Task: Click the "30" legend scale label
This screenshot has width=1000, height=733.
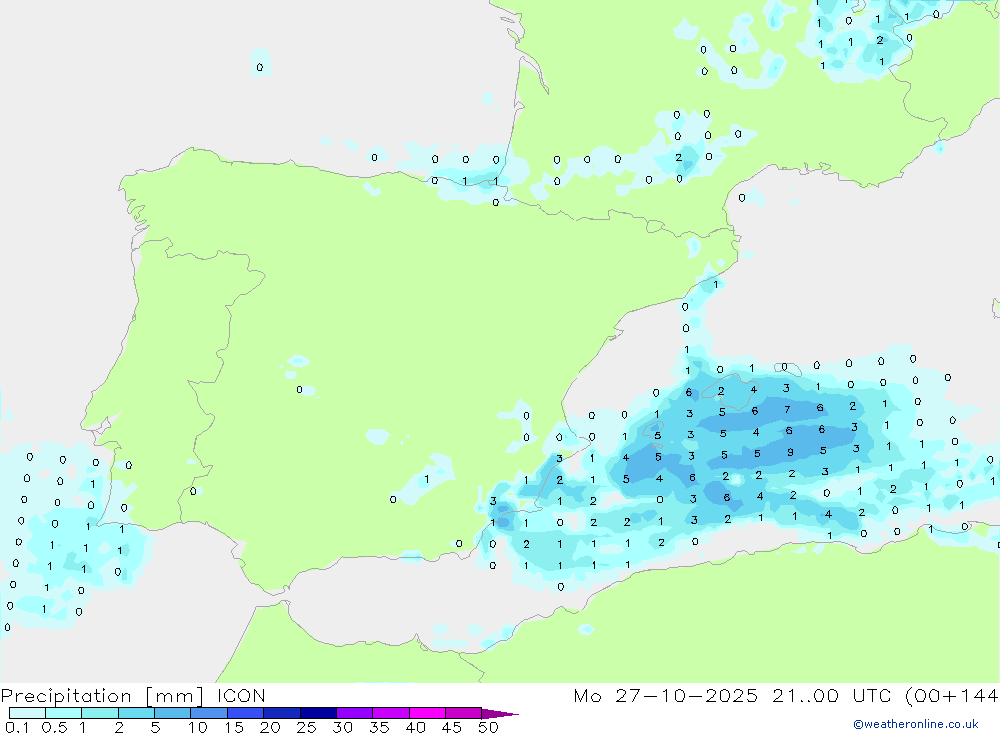Action: [343, 727]
